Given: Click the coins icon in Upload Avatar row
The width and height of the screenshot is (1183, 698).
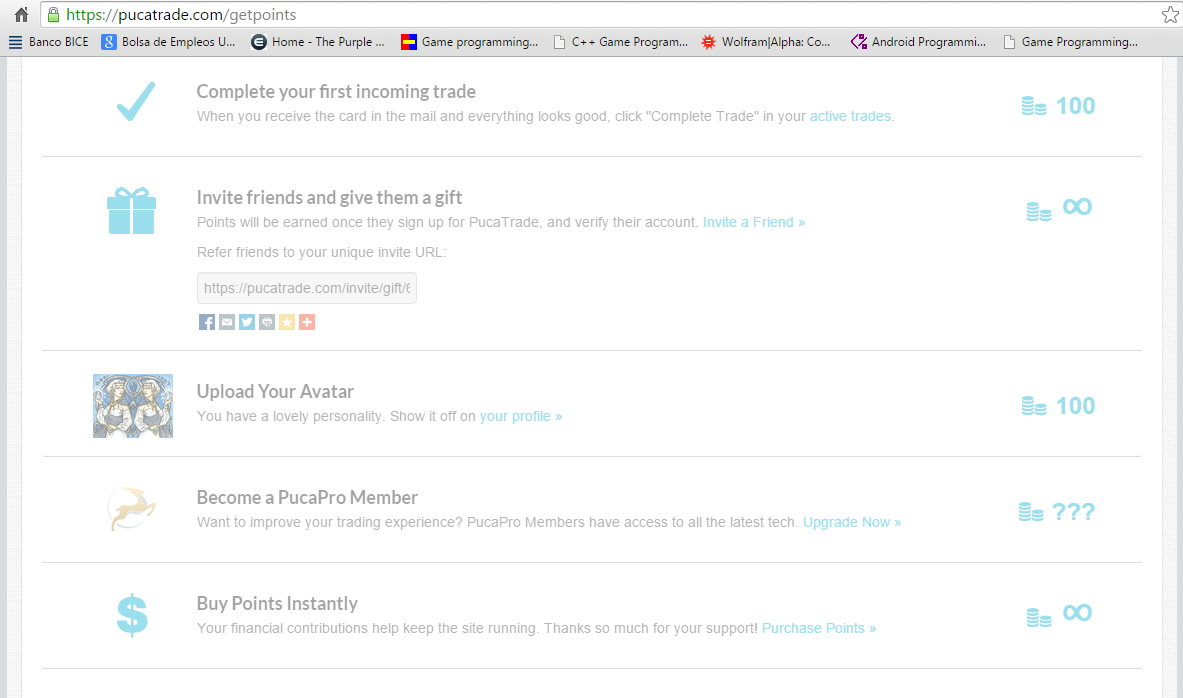Looking at the screenshot, I should (x=1034, y=406).
